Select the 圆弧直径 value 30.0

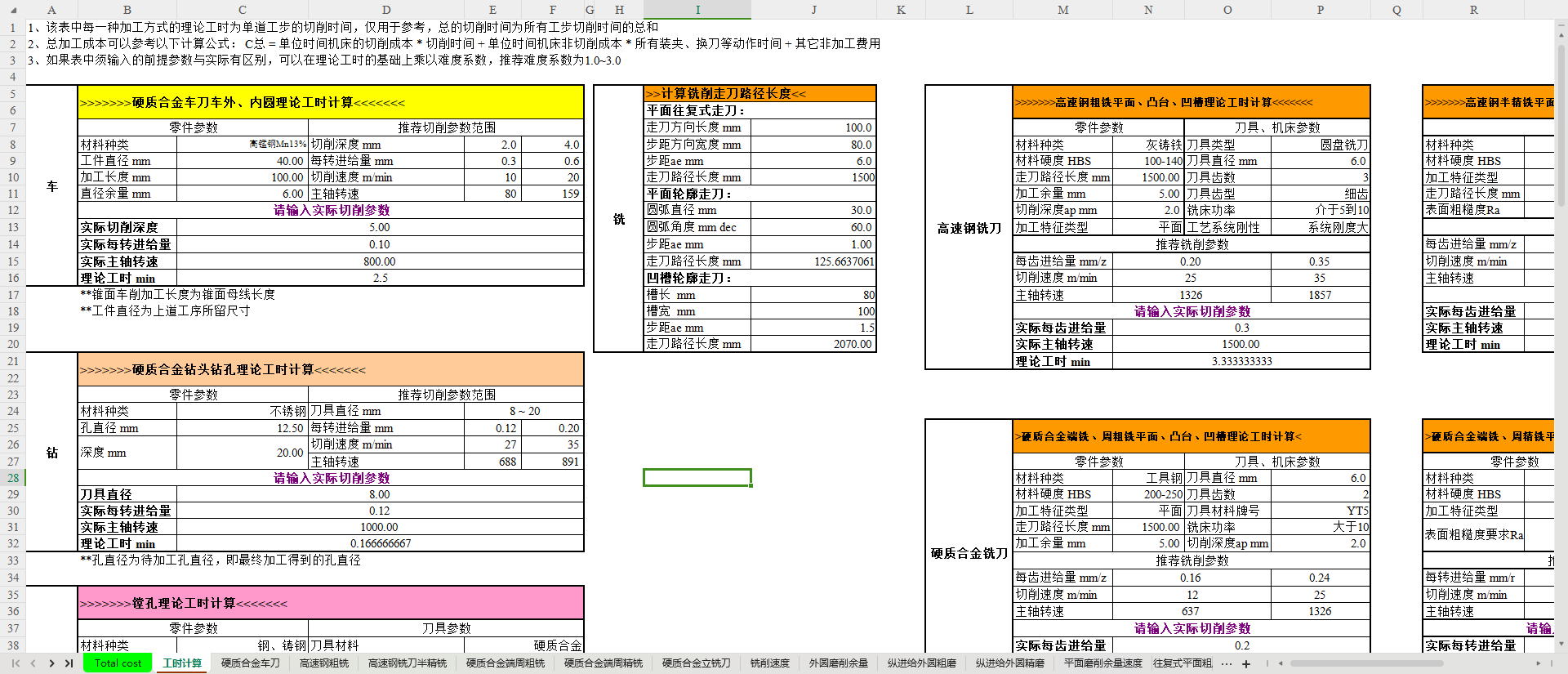click(813, 210)
